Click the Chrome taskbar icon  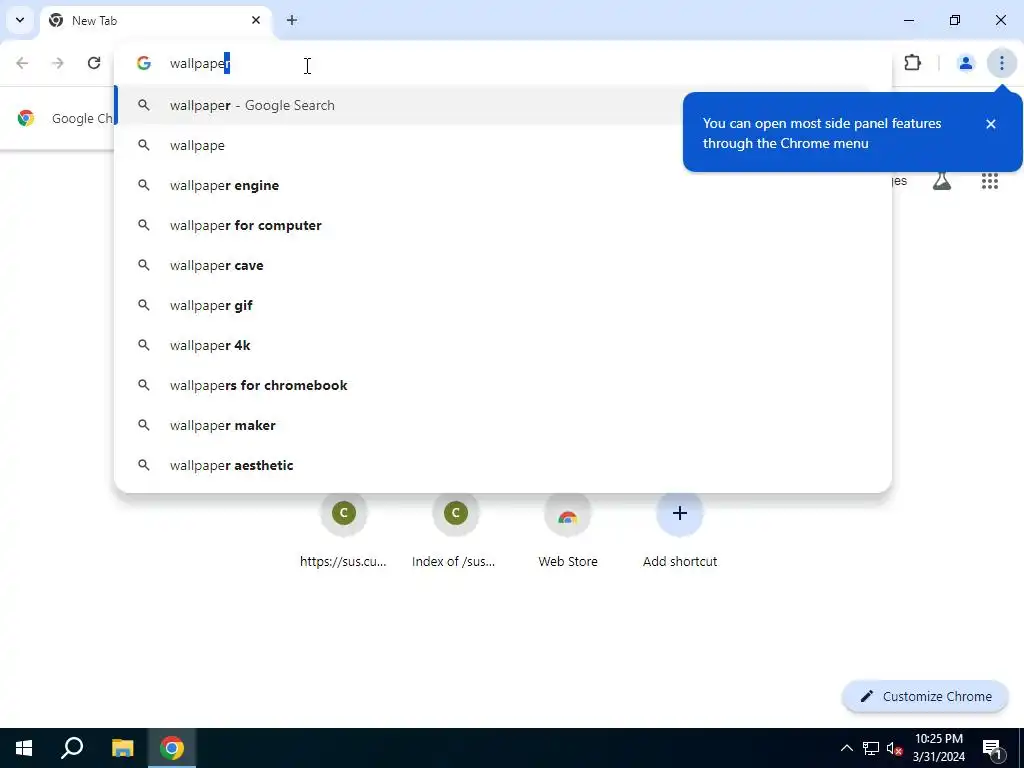click(x=172, y=748)
